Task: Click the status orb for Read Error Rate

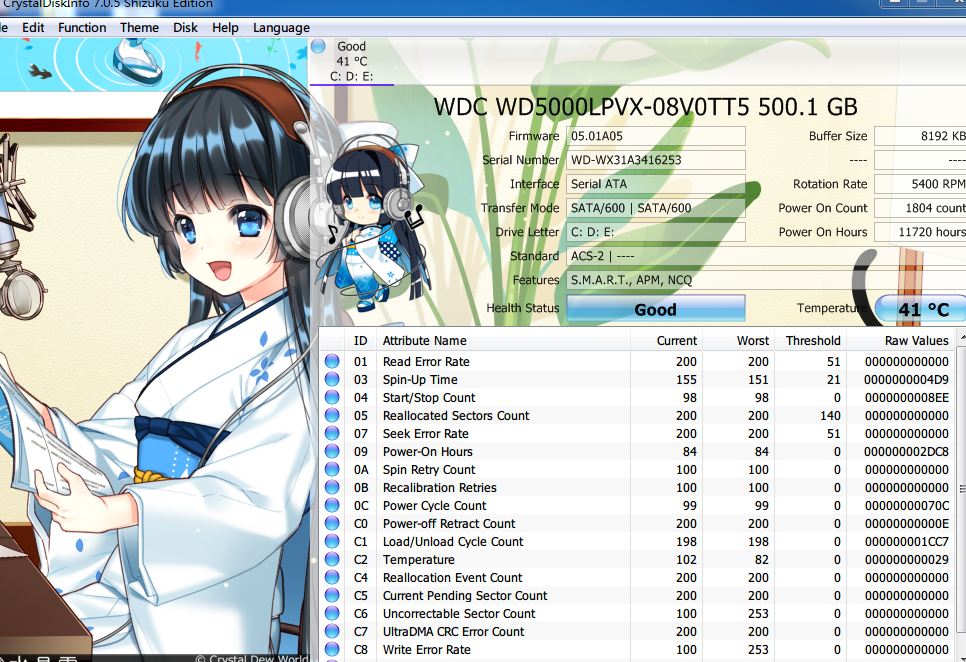Action: pos(332,361)
